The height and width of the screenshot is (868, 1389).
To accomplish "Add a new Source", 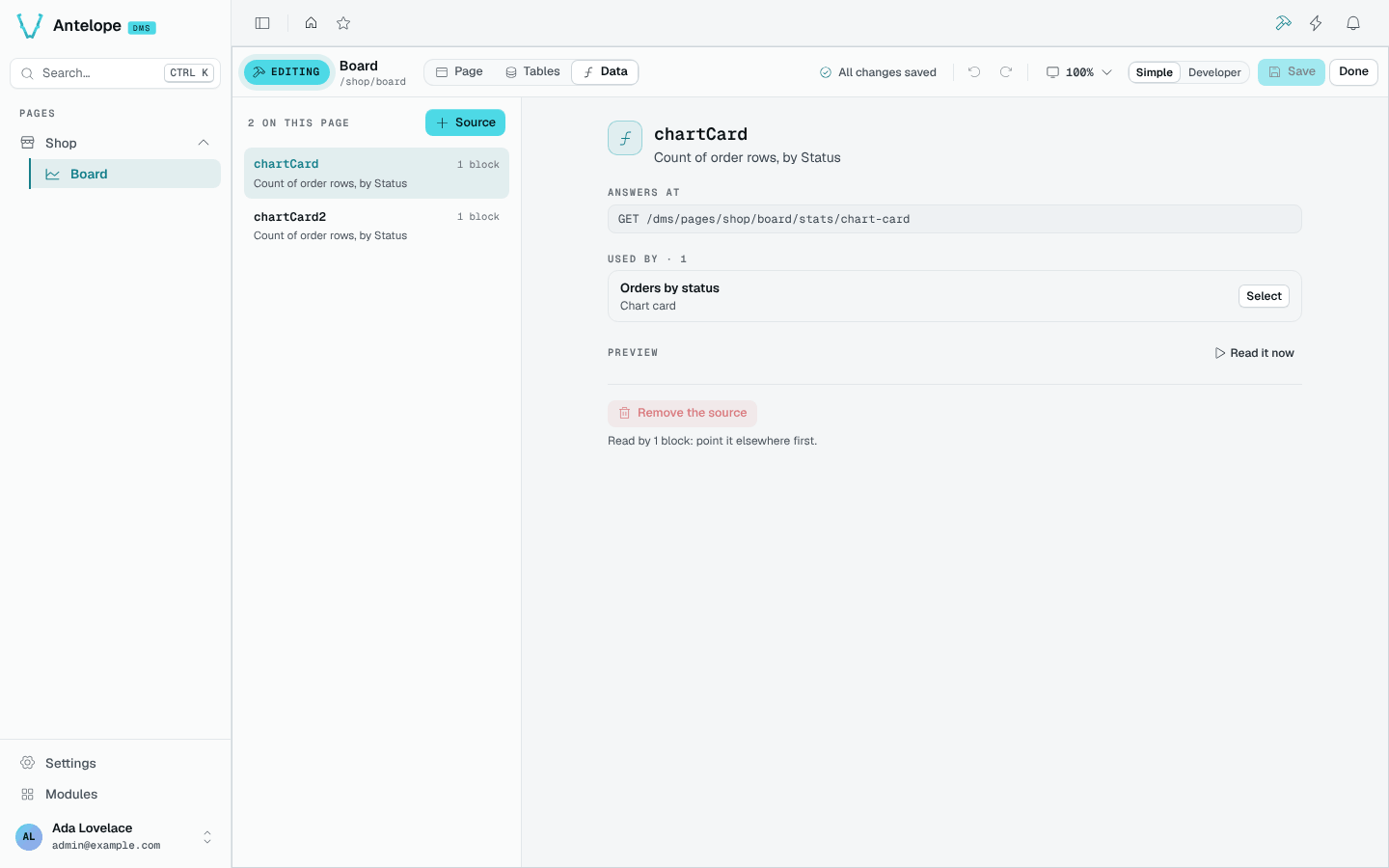I will [465, 122].
